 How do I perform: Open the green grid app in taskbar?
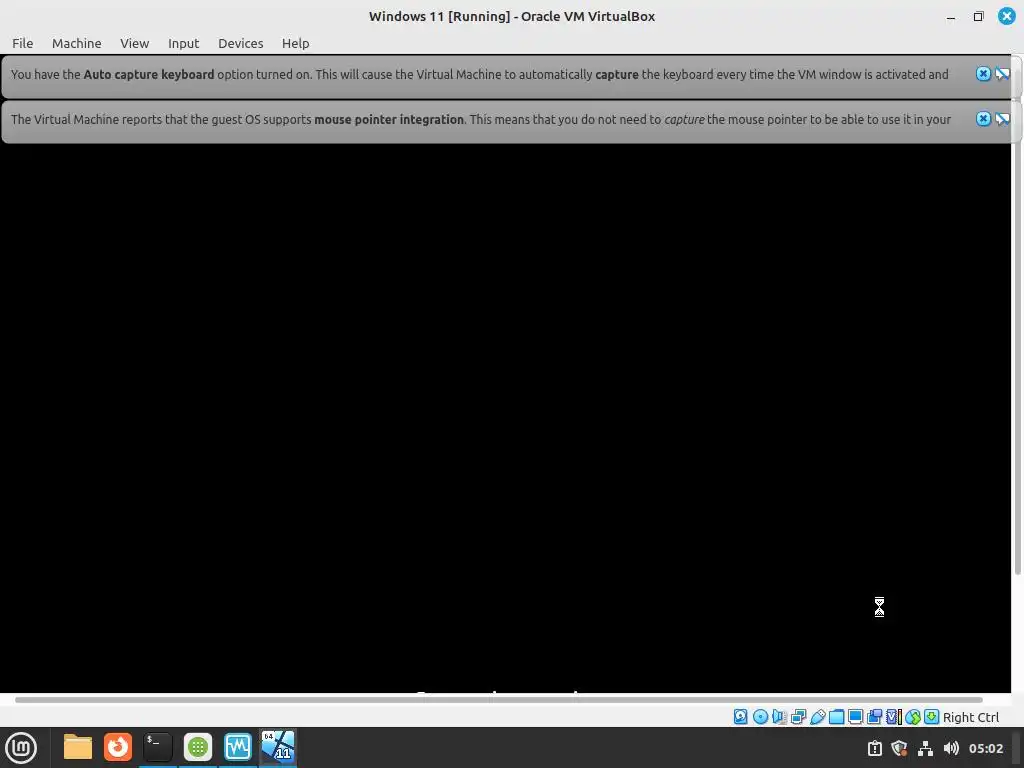[x=198, y=747]
